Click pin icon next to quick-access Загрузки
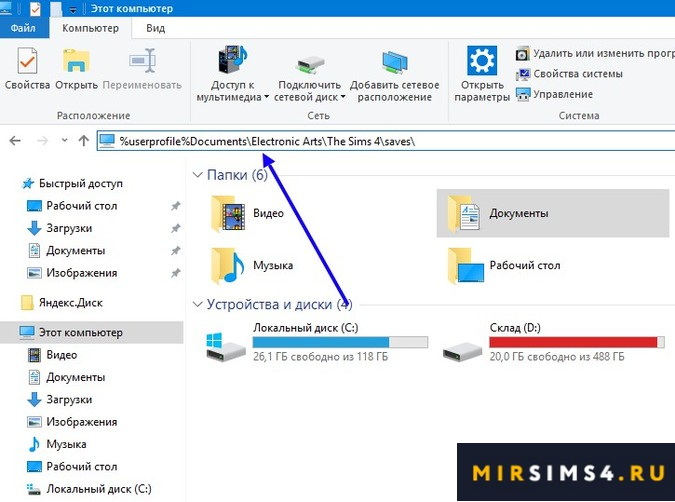Image resolution: width=675 pixels, height=502 pixels. 175,229
